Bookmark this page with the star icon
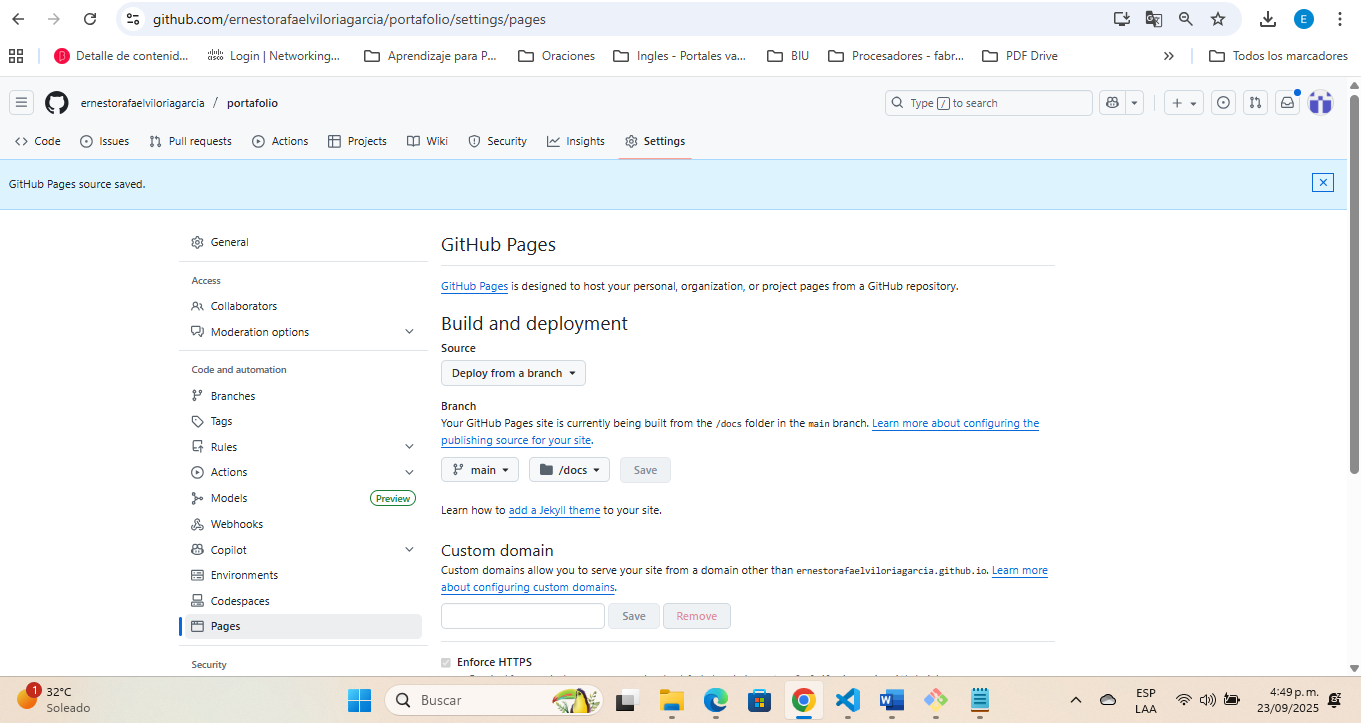Image resolution: width=1361 pixels, height=723 pixels. [1218, 19]
